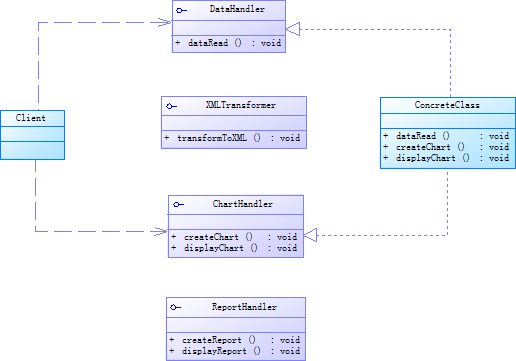
Task: Click dataRead() operation in DataHandler
Action: click(x=229, y=43)
